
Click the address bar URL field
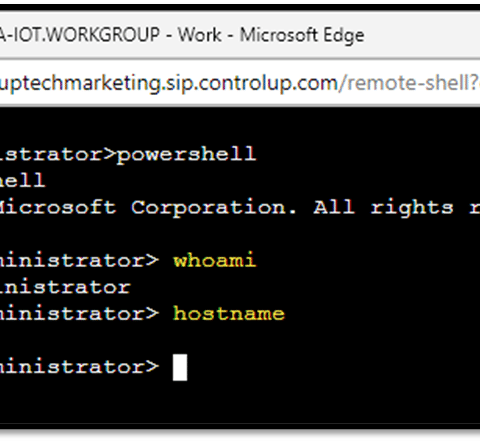[240, 83]
